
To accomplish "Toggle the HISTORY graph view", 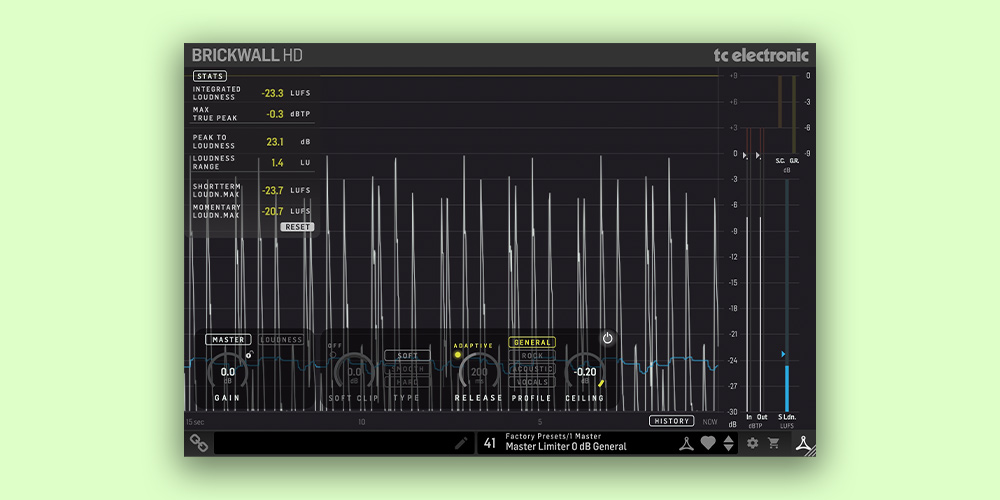I will (x=671, y=421).
